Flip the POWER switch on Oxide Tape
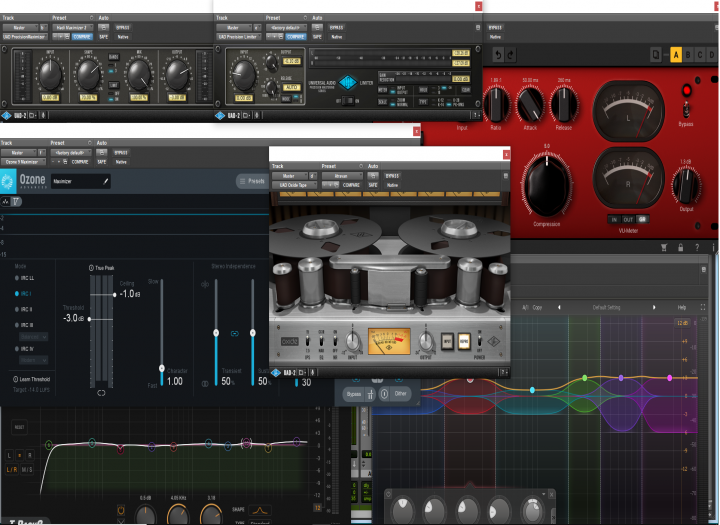 [479, 341]
